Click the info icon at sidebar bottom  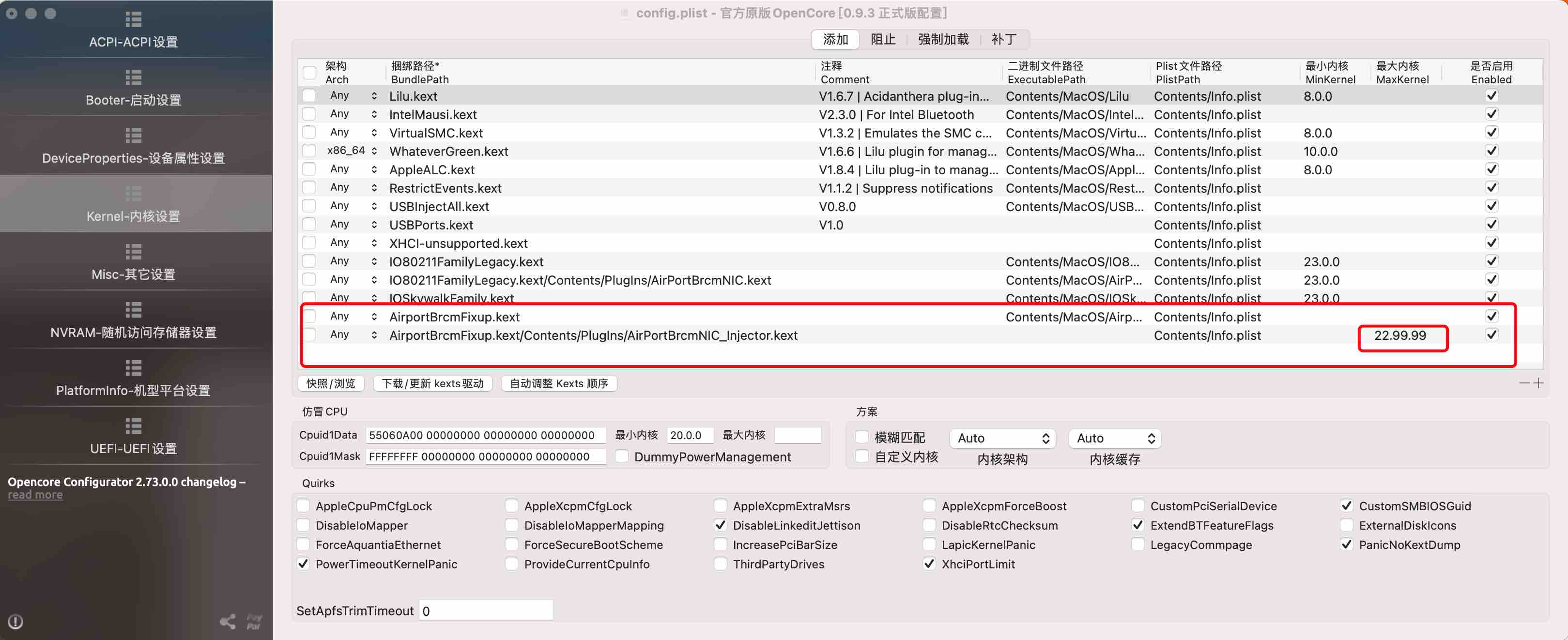[15, 621]
